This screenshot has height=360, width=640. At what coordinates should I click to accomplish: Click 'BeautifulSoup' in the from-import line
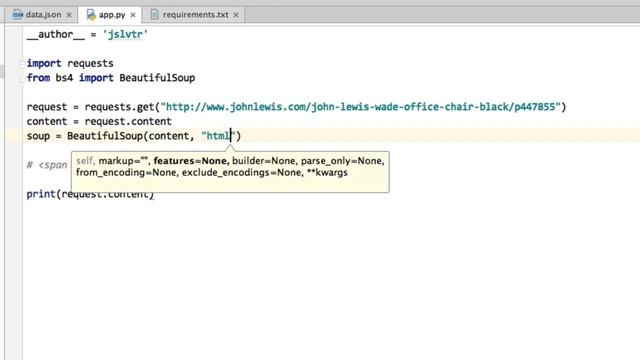pos(157,78)
